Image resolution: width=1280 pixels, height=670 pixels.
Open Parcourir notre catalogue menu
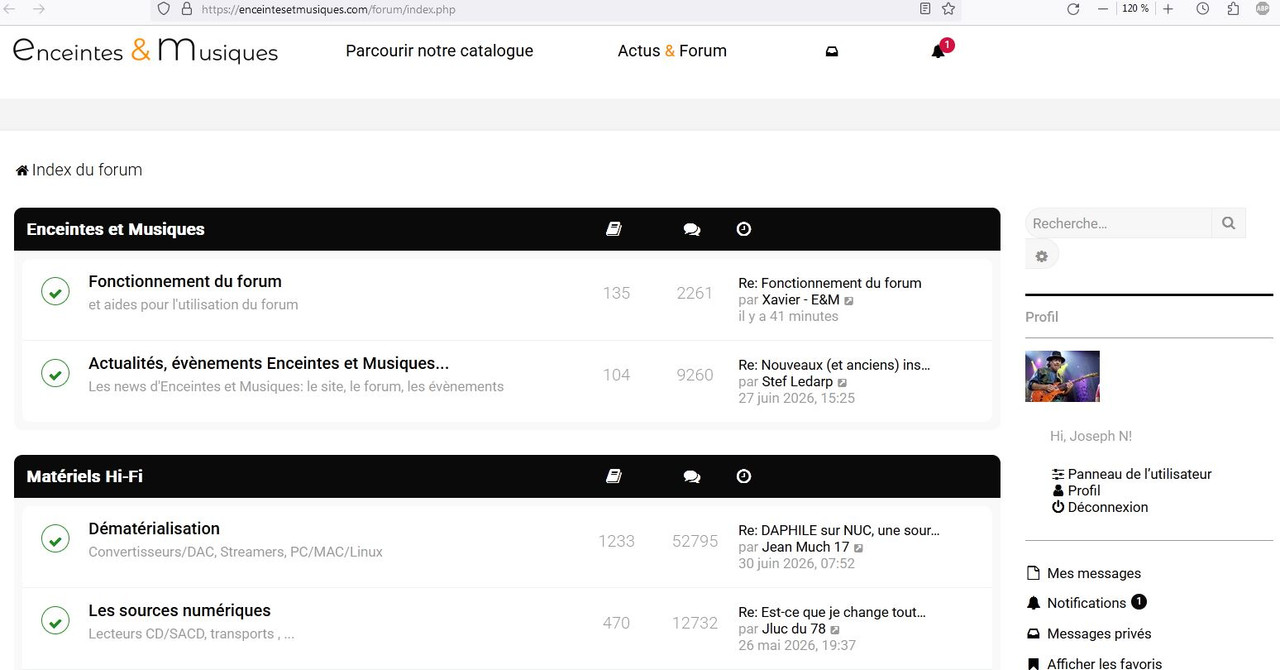click(x=439, y=51)
